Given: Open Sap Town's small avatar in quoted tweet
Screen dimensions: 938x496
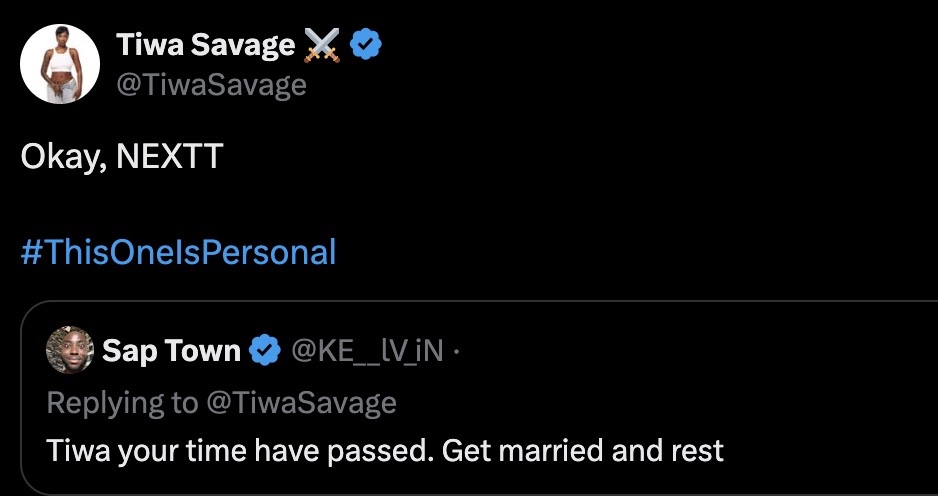Looking at the screenshot, I should [x=70, y=351].
